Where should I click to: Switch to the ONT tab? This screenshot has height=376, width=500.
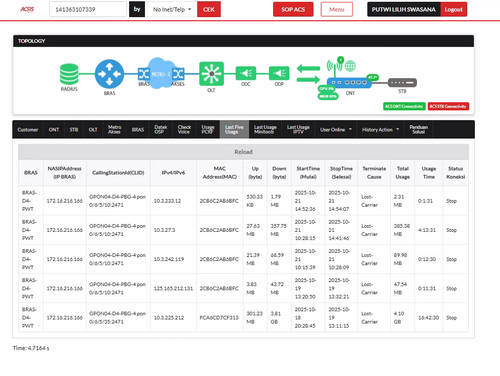coord(54,130)
